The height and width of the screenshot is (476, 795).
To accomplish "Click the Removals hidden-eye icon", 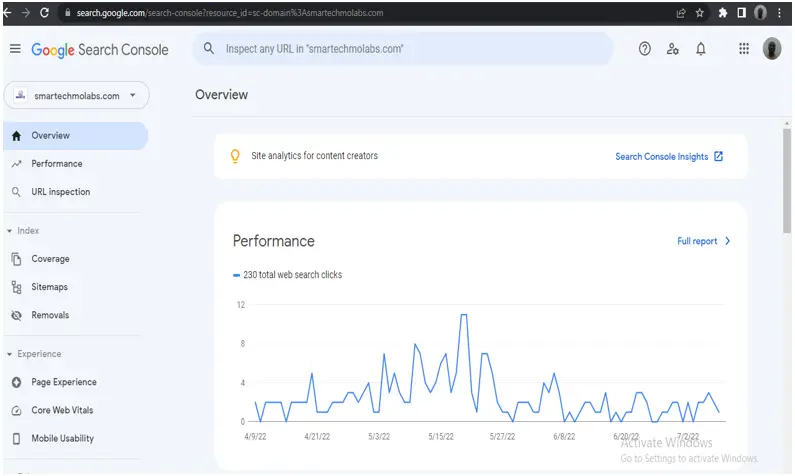I will click(16, 315).
